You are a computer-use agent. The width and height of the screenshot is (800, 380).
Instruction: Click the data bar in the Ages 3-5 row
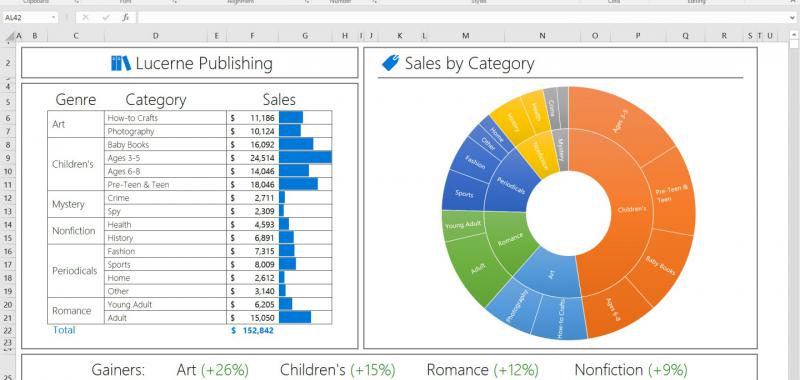[x=305, y=158]
